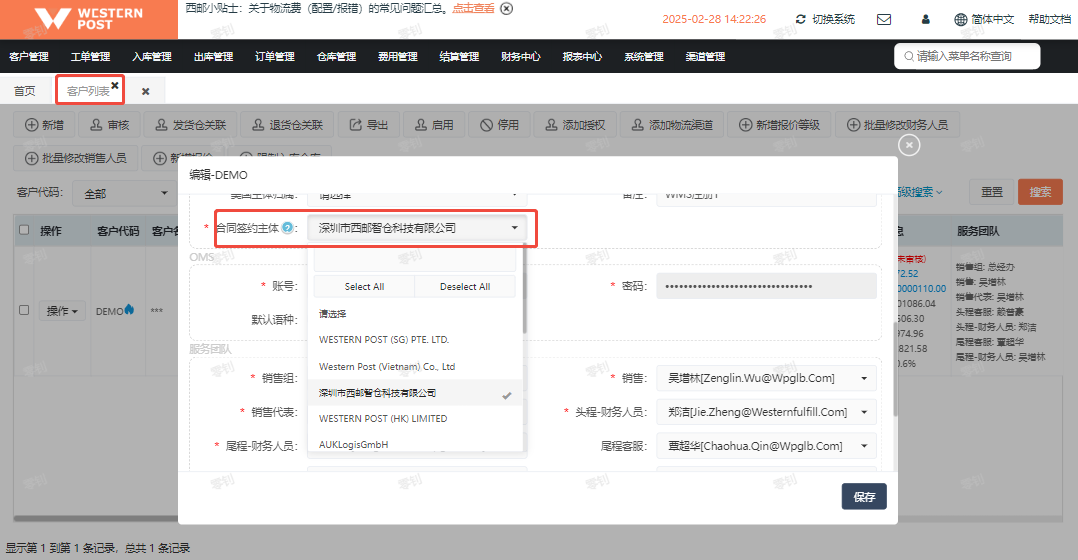Click Select All in the dropdown
Image resolution: width=1078 pixels, height=560 pixels.
(x=364, y=287)
